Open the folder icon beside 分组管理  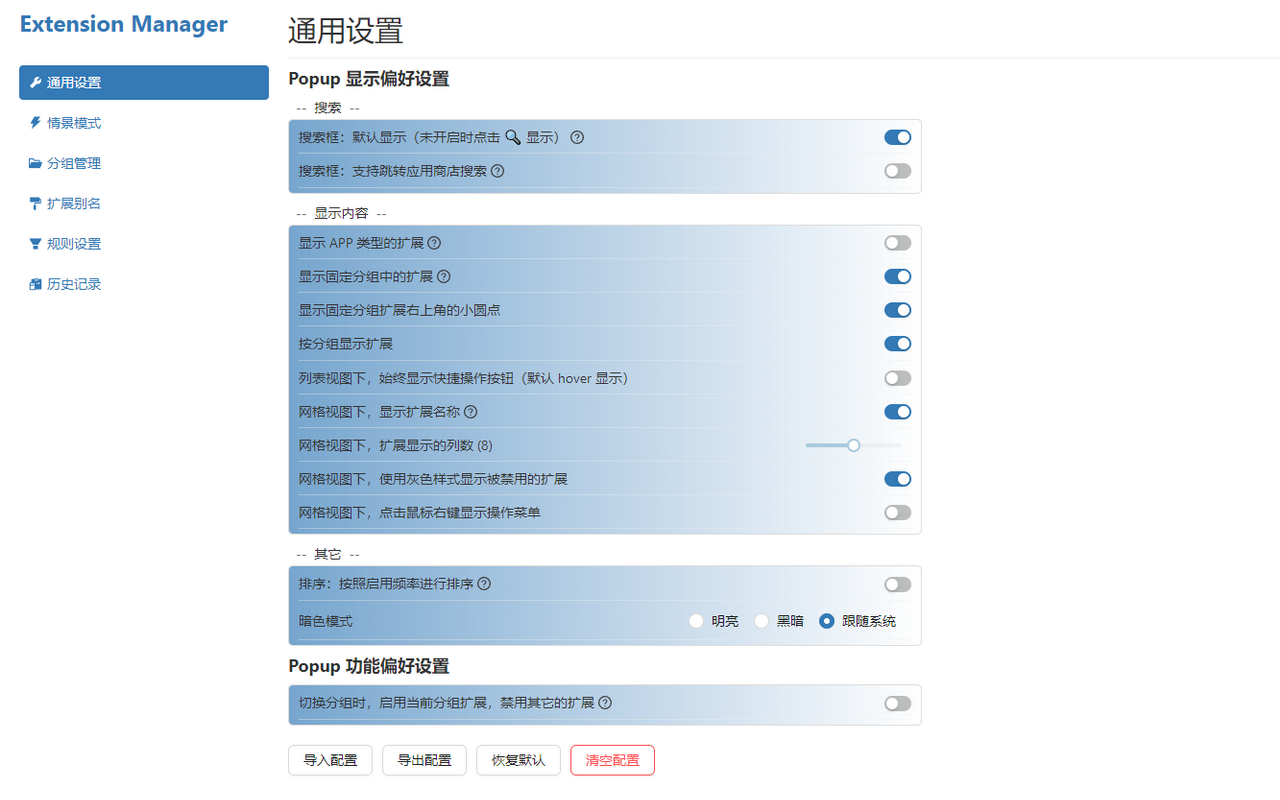33,163
